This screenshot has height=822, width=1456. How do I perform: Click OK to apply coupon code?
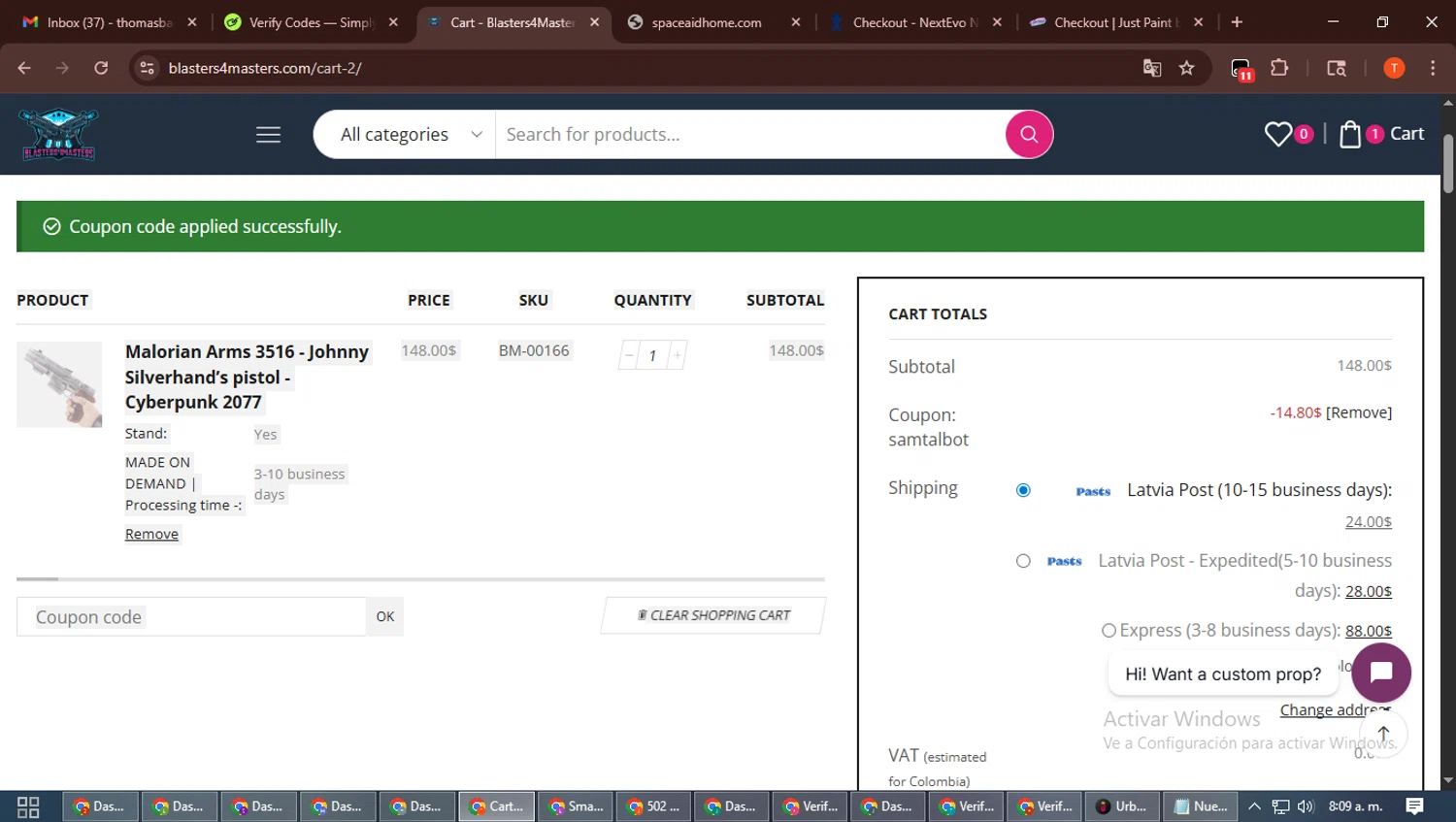pos(385,616)
